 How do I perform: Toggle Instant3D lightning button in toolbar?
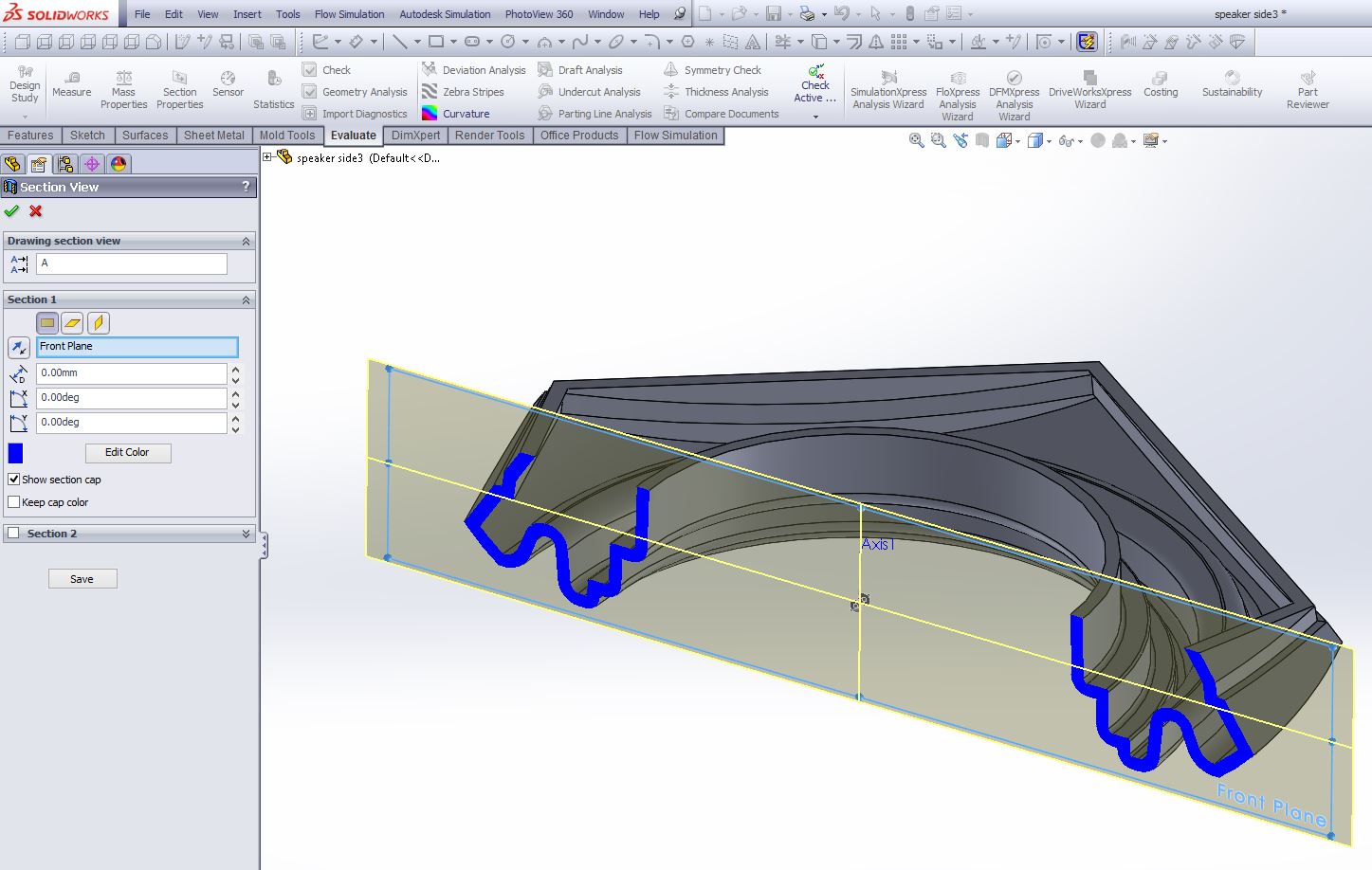[x=1087, y=42]
